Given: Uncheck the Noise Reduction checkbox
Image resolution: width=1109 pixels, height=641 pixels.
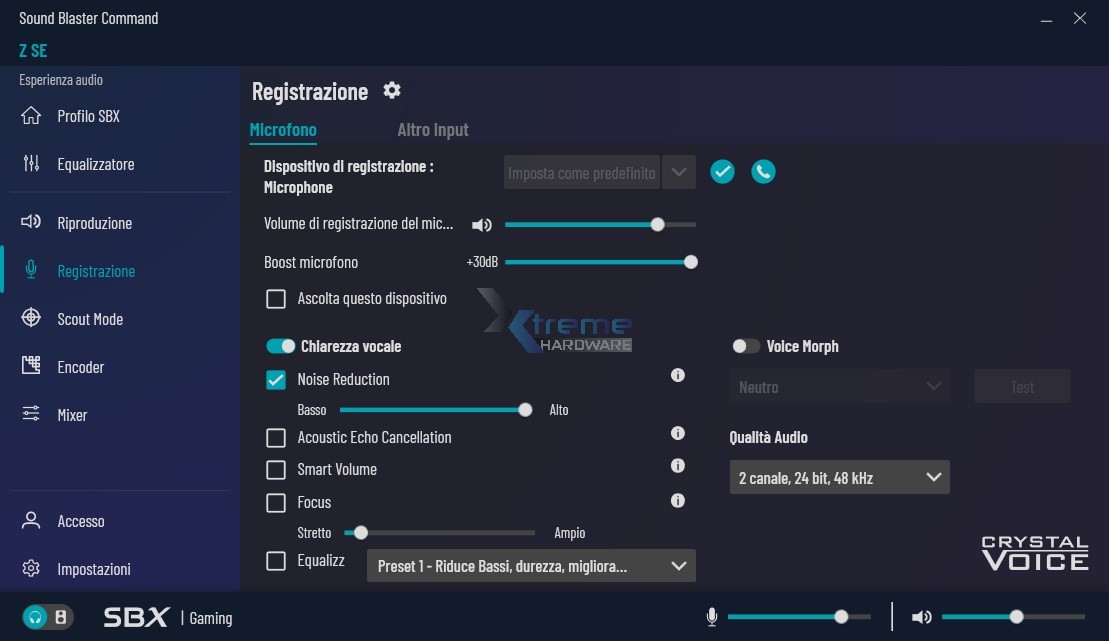Looking at the screenshot, I should click(276, 380).
